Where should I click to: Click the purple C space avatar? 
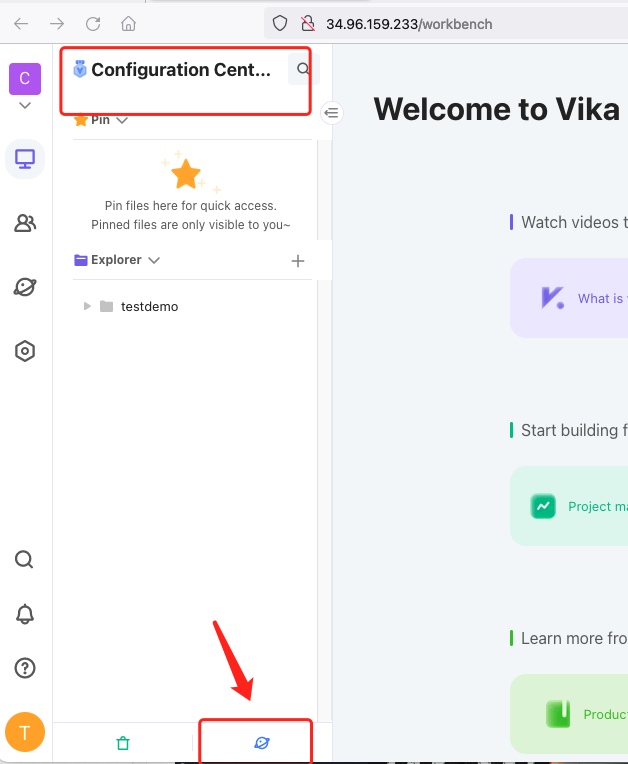click(x=25, y=78)
